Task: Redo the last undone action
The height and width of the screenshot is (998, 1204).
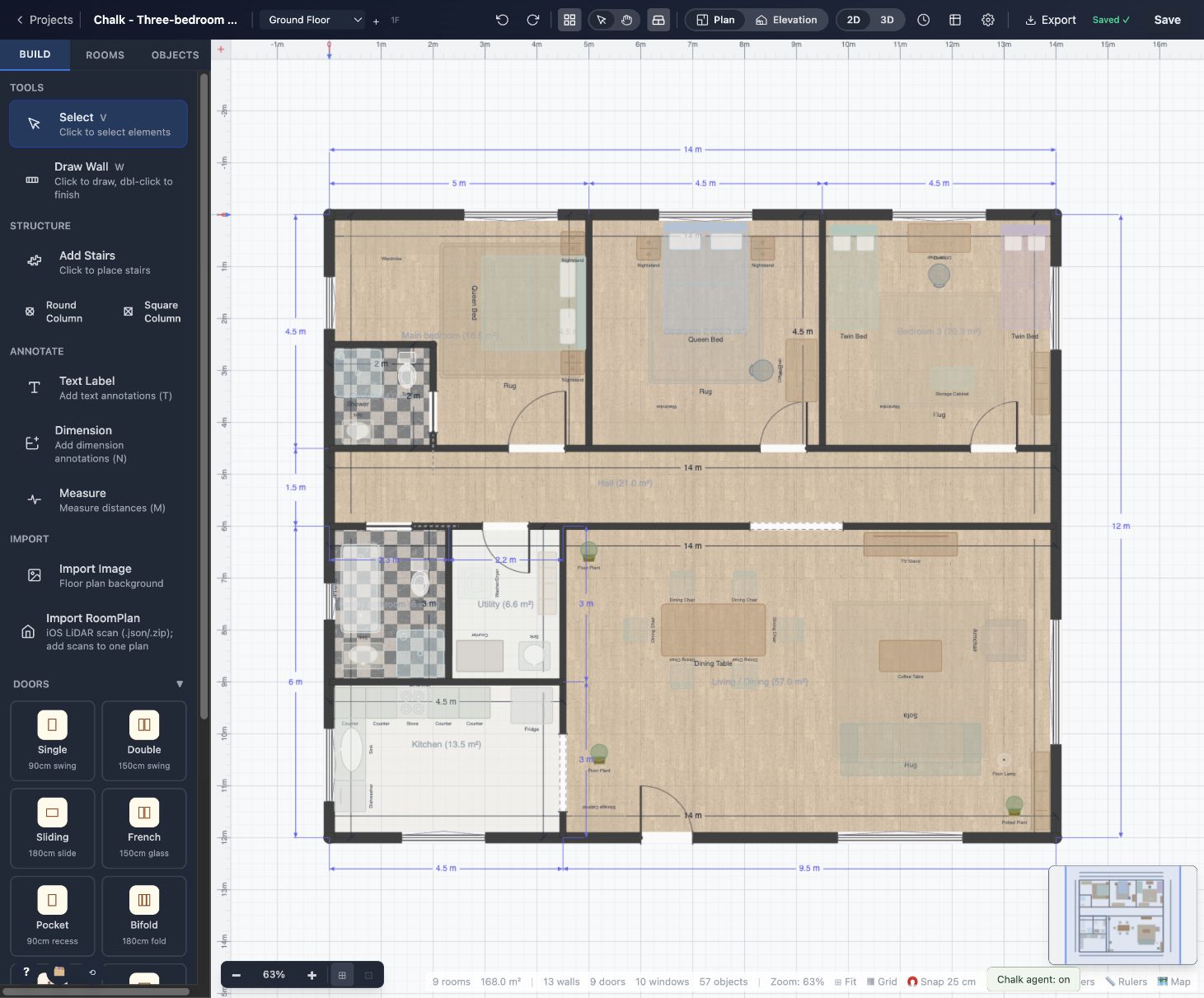Action: (533, 20)
